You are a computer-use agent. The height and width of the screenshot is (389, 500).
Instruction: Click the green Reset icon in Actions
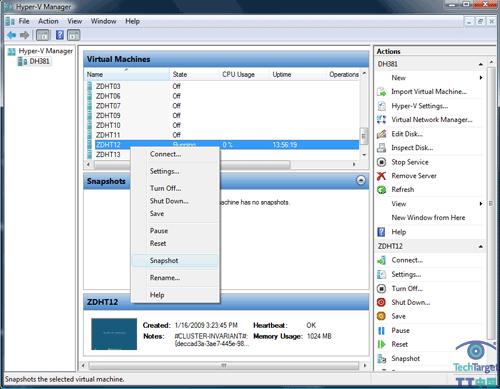381,344
